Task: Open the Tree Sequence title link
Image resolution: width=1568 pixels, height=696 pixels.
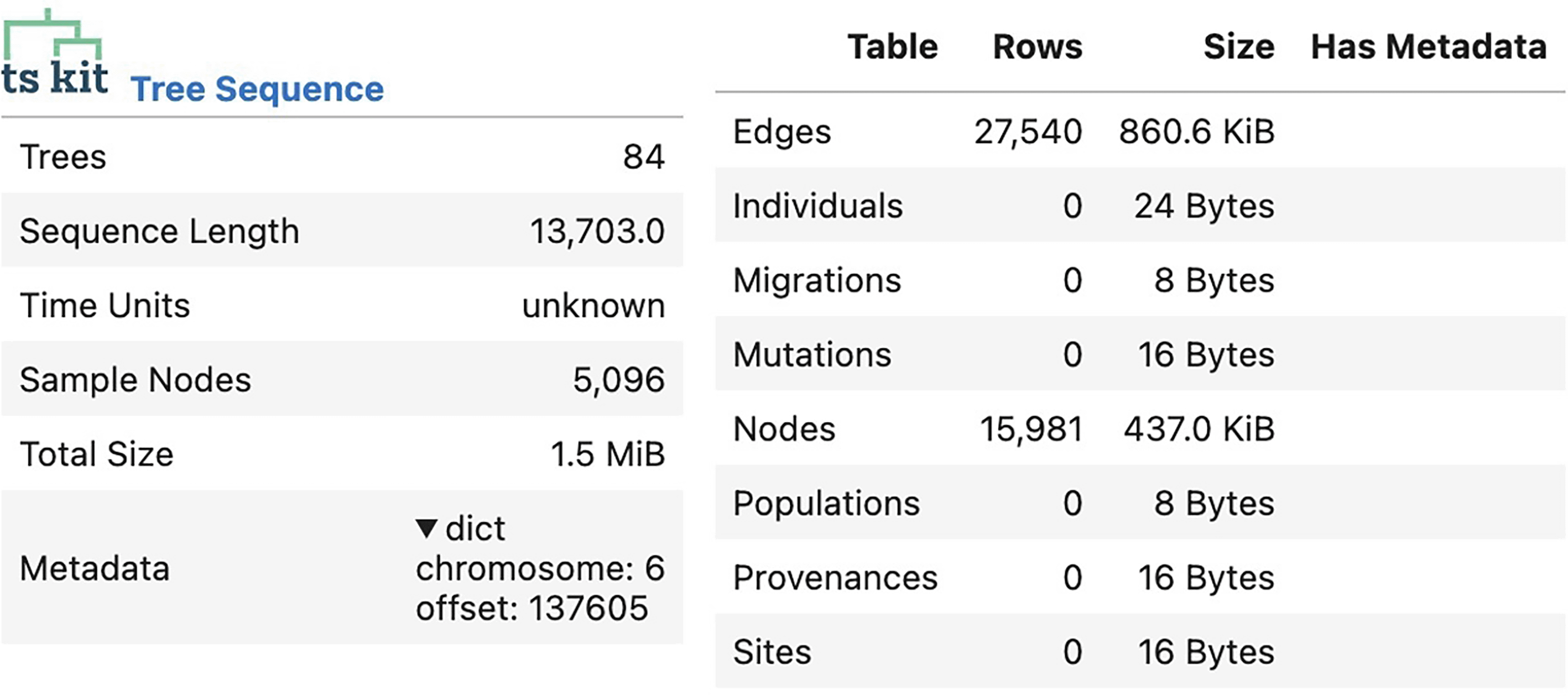Action: (x=257, y=90)
